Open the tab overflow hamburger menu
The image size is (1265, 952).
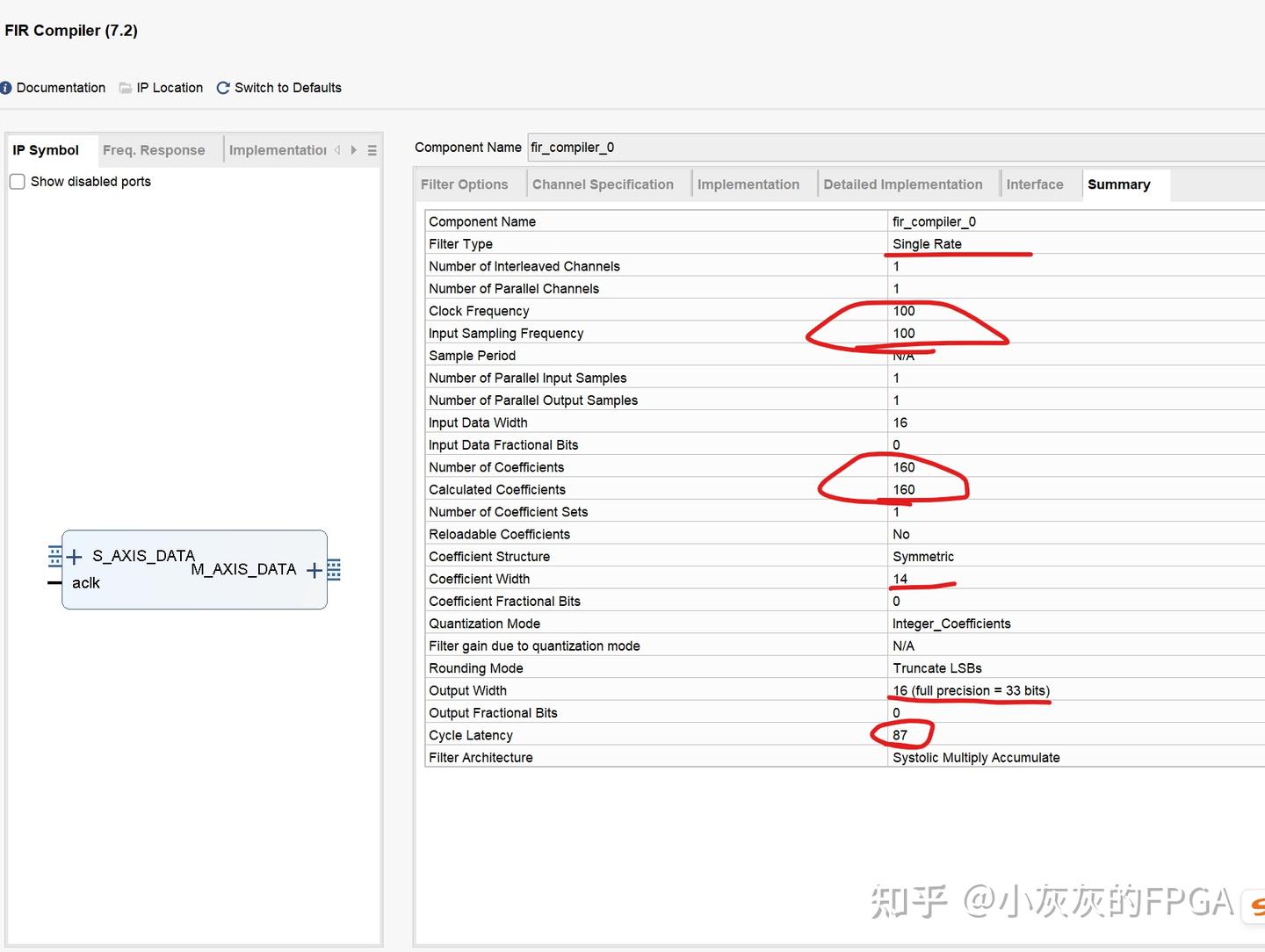tap(372, 149)
